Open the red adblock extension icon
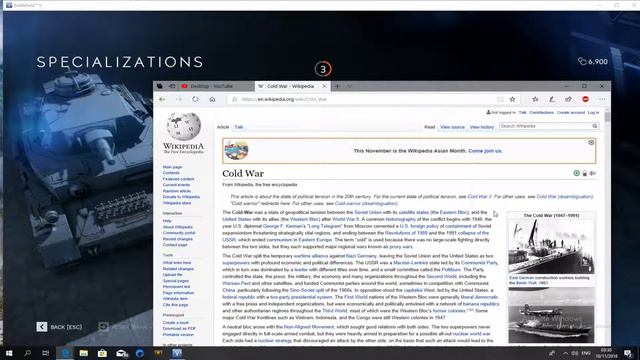The image size is (640, 360). pos(585,99)
